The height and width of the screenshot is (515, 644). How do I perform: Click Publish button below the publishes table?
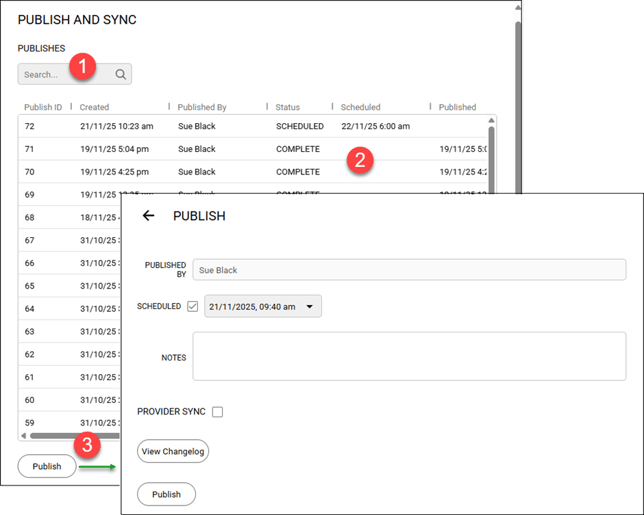47,466
